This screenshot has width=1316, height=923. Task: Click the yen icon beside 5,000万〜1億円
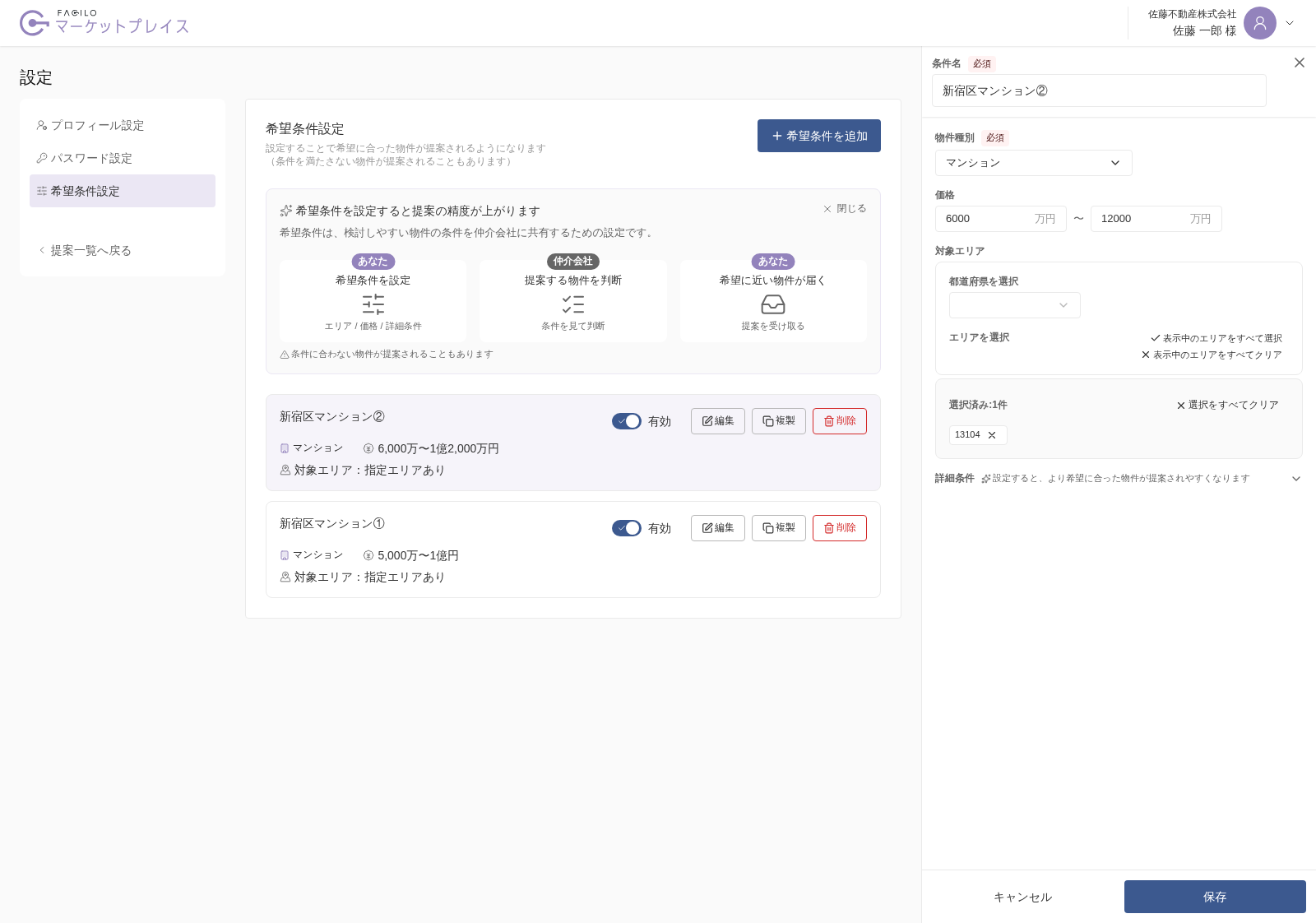(368, 555)
